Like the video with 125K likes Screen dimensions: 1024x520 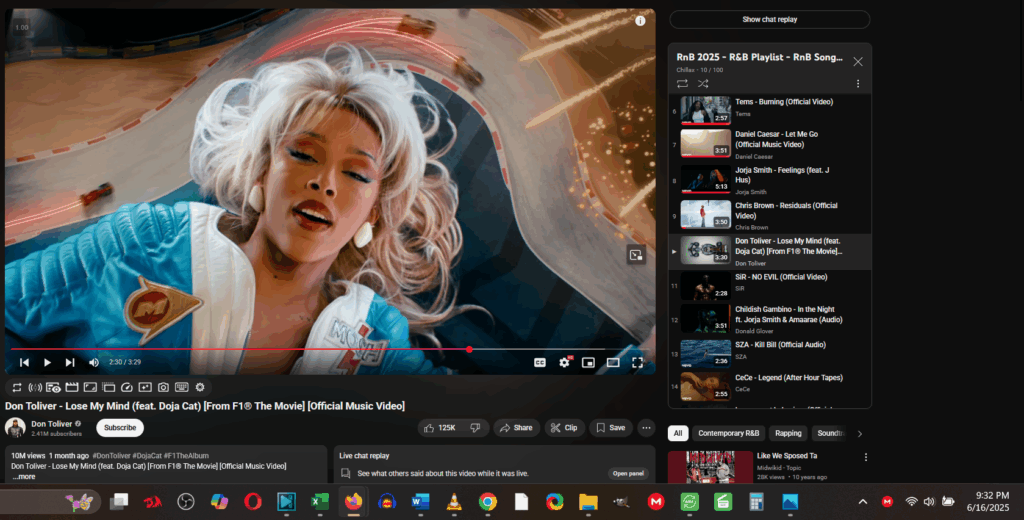(440, 428)
